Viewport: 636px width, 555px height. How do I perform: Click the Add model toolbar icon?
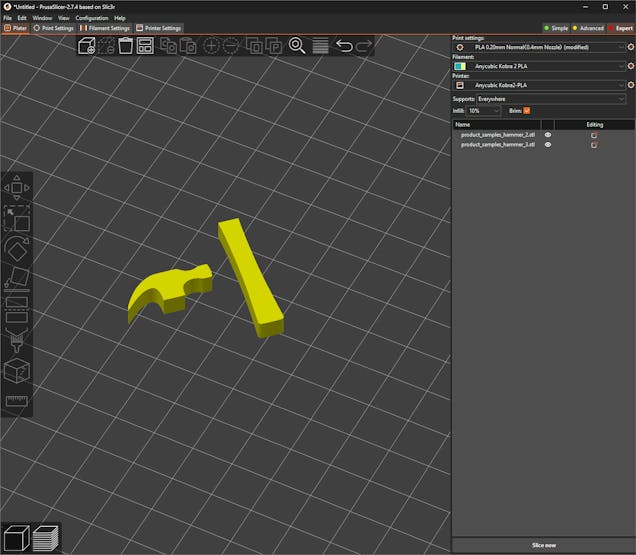click(87, 46)
